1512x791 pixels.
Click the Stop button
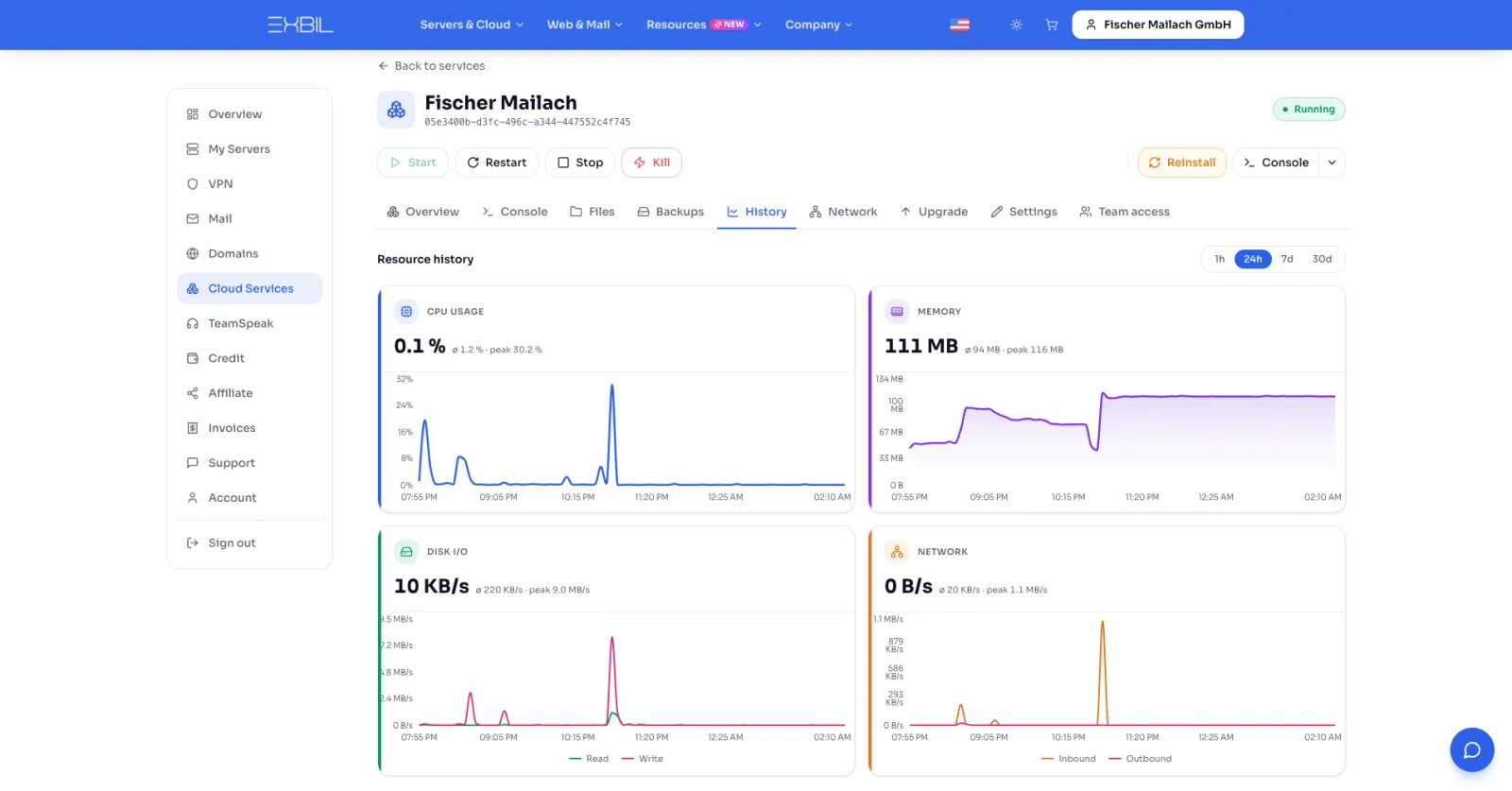point(580,163)
